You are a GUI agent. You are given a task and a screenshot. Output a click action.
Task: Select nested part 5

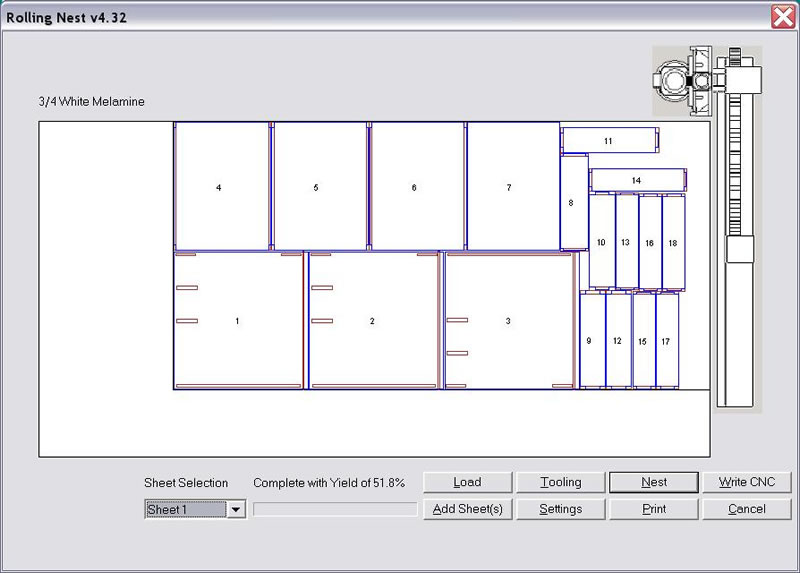319,187
